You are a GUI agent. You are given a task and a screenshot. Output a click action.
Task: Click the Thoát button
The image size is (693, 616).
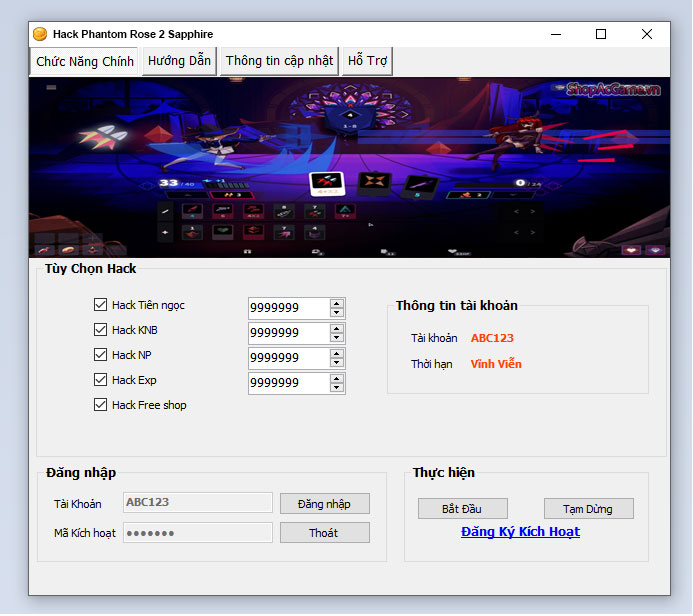pos(324,533)
